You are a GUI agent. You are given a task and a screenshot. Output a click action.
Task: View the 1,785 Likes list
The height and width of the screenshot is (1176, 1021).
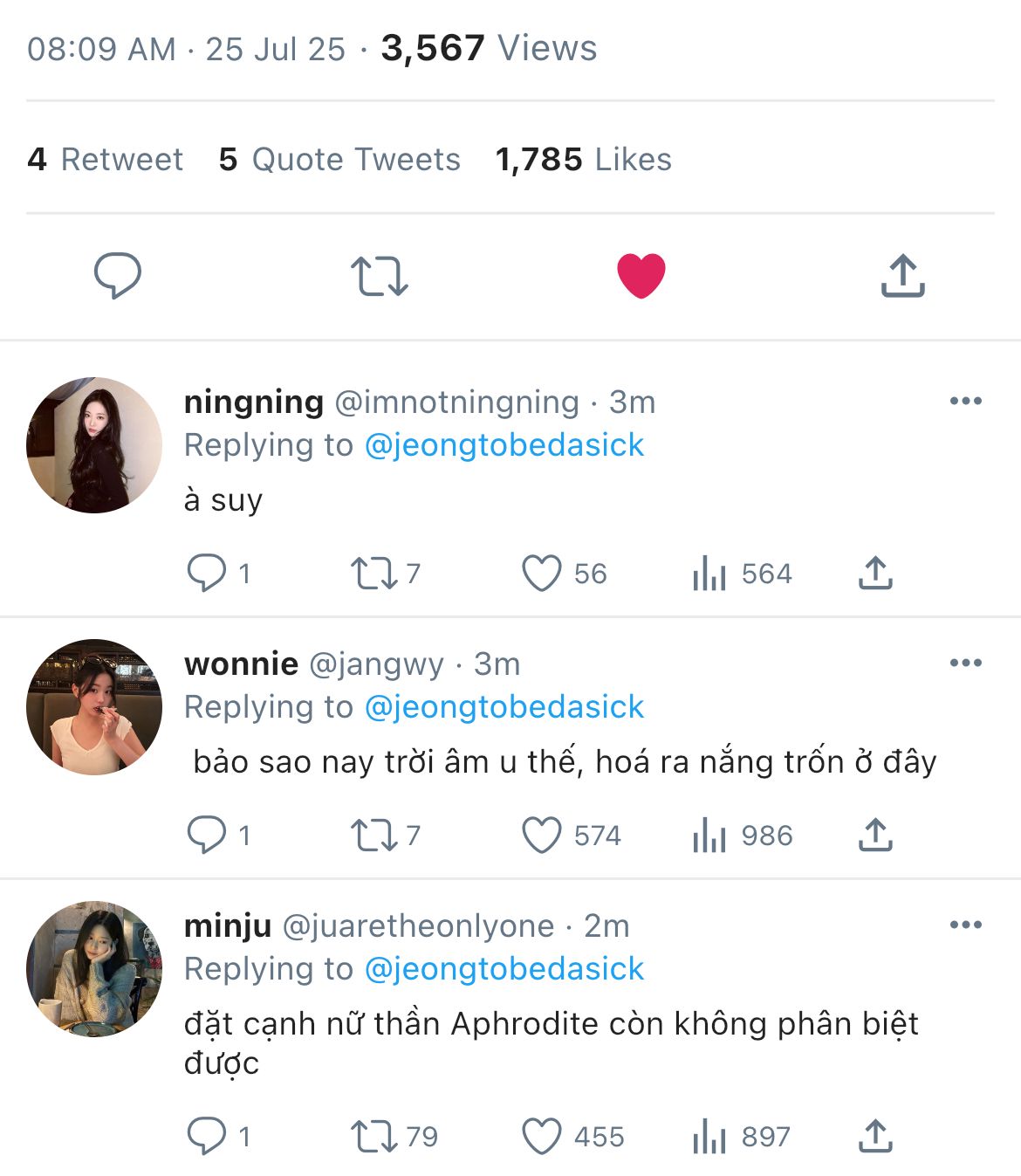point(583,160)
